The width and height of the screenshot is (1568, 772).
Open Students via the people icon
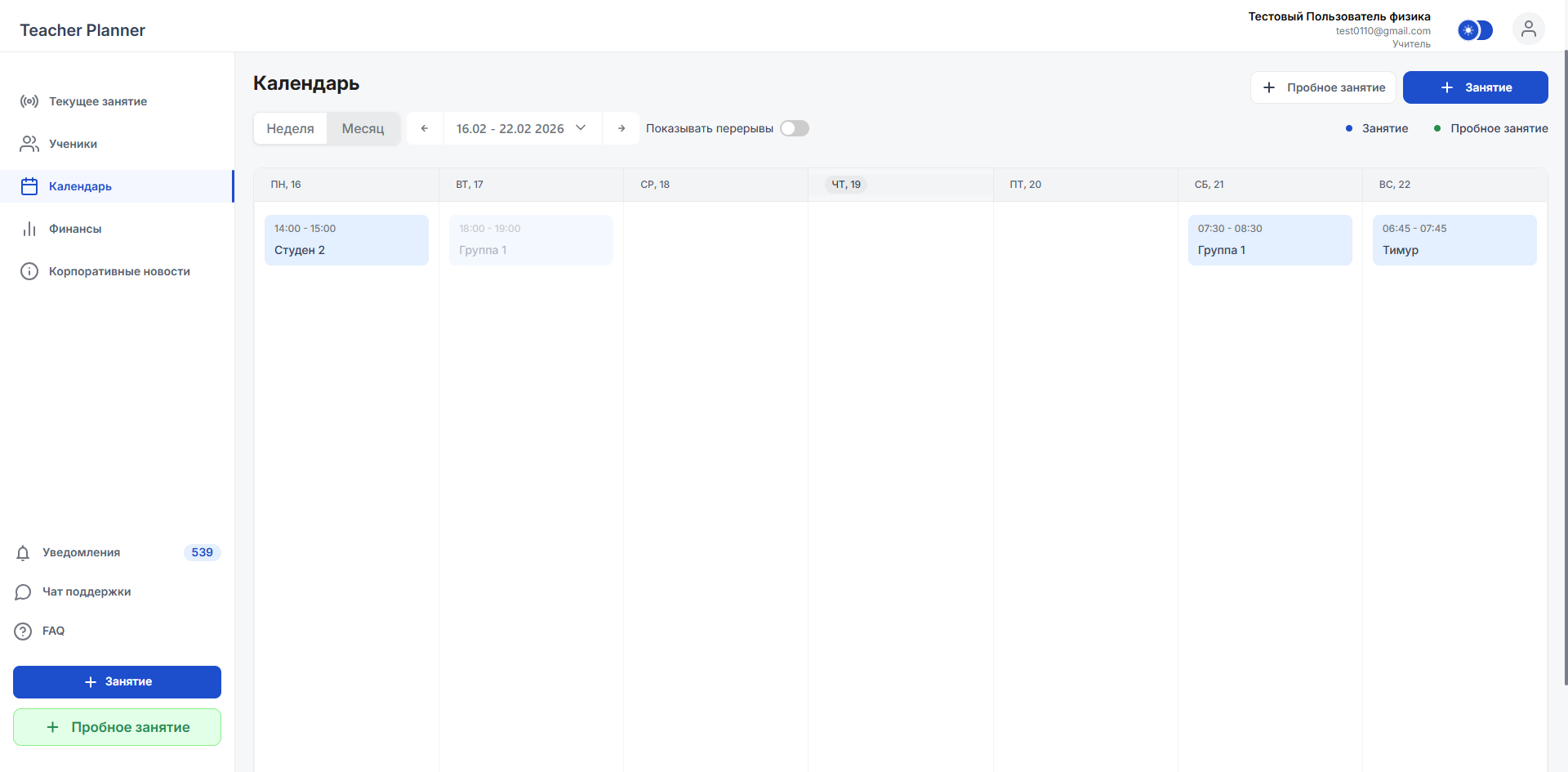pos(29,144)
